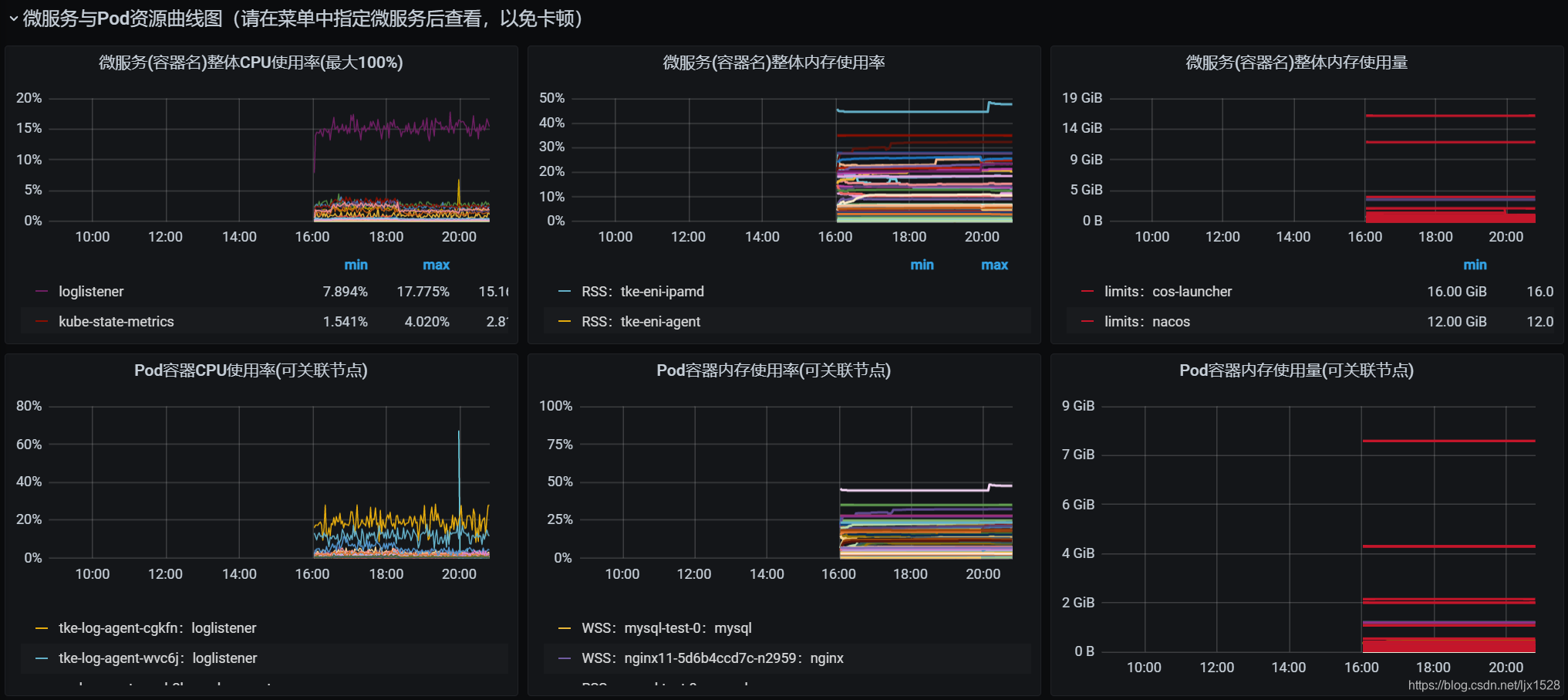Open the 微服务(容器名)整体CPU使用率 panel title menu
This screenshot has width=1568, height=700.
point(251,63)
